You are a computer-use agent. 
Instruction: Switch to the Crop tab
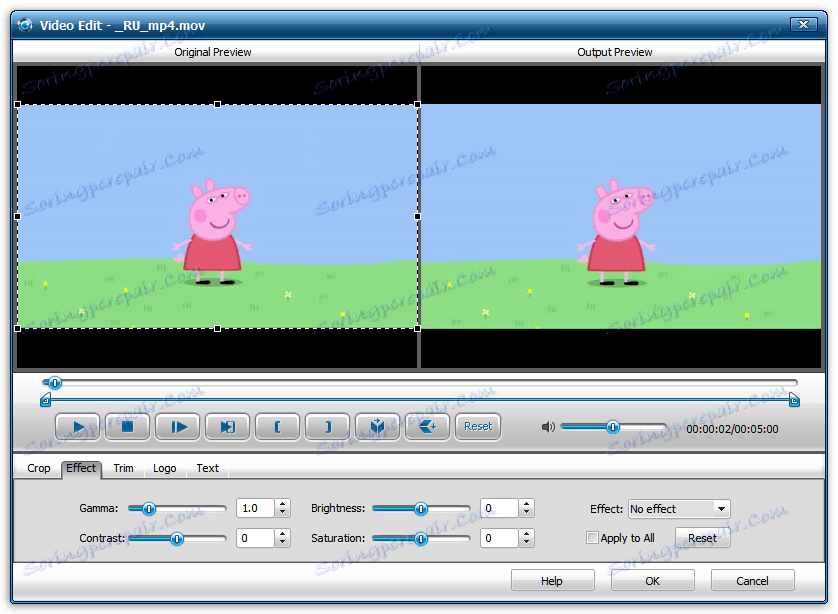click(38, 468)
